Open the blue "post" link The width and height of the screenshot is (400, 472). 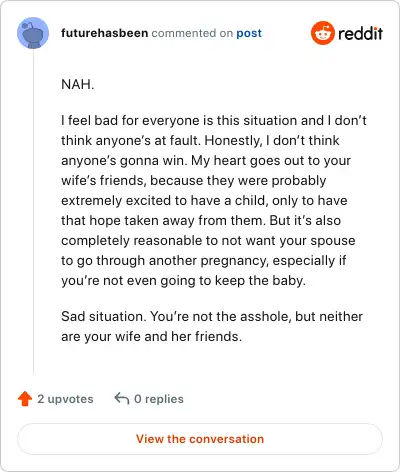pyautogui.click(x=249, y=33)
